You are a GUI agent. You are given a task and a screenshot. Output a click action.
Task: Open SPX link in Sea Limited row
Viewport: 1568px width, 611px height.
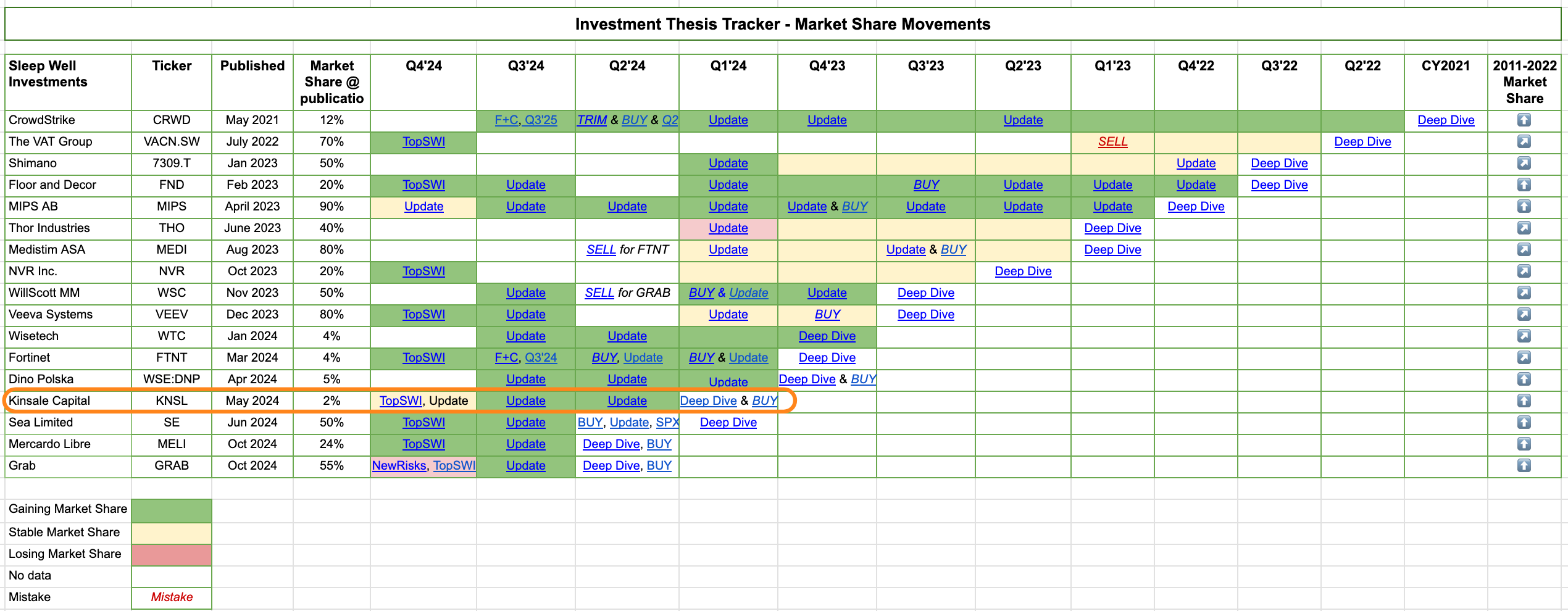tap(667, 423)
